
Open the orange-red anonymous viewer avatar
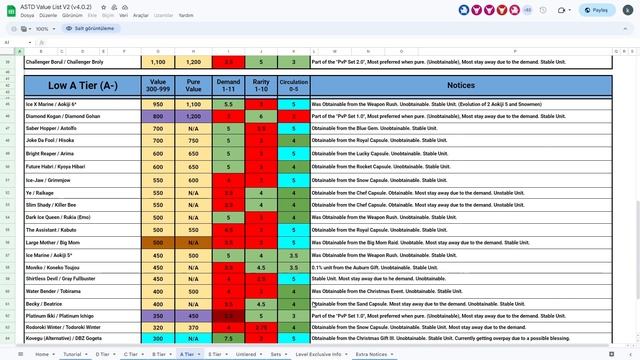[x=502, y=10]
